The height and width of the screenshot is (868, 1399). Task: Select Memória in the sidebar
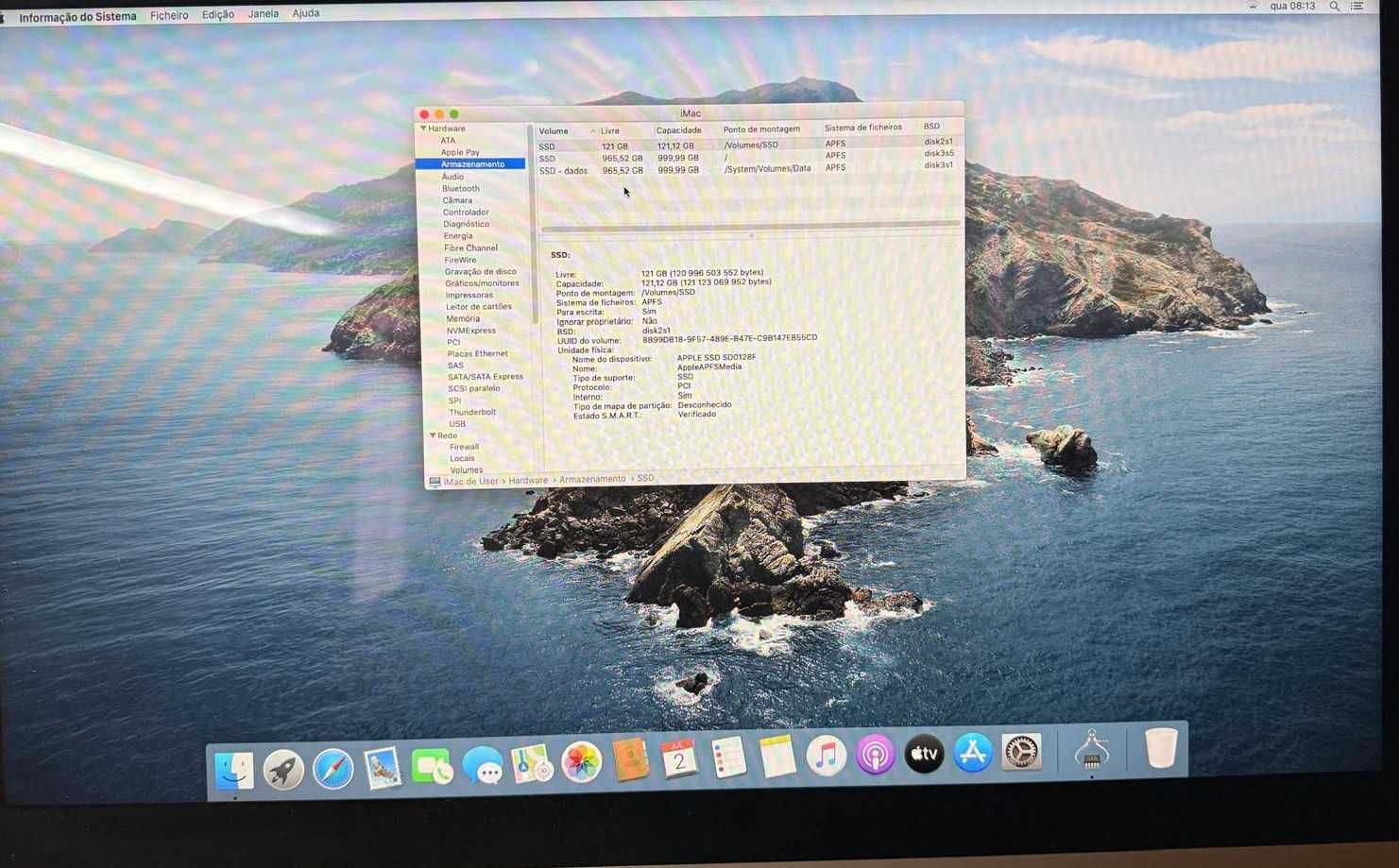coord(463,319)
